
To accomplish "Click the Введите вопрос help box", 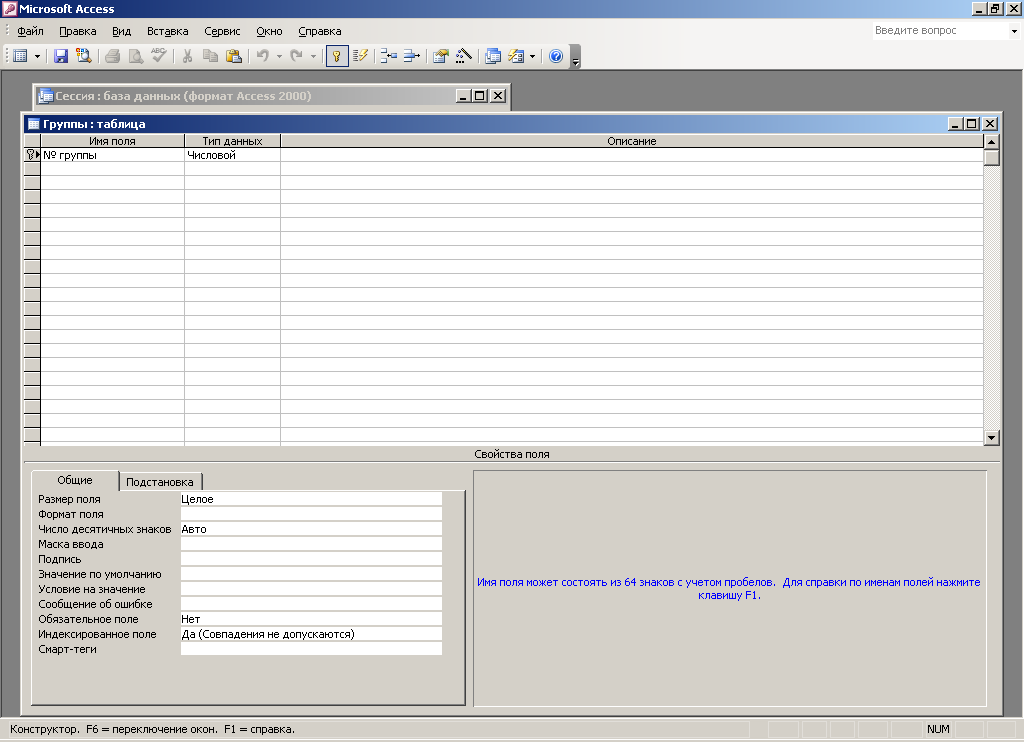I will 939,30.
